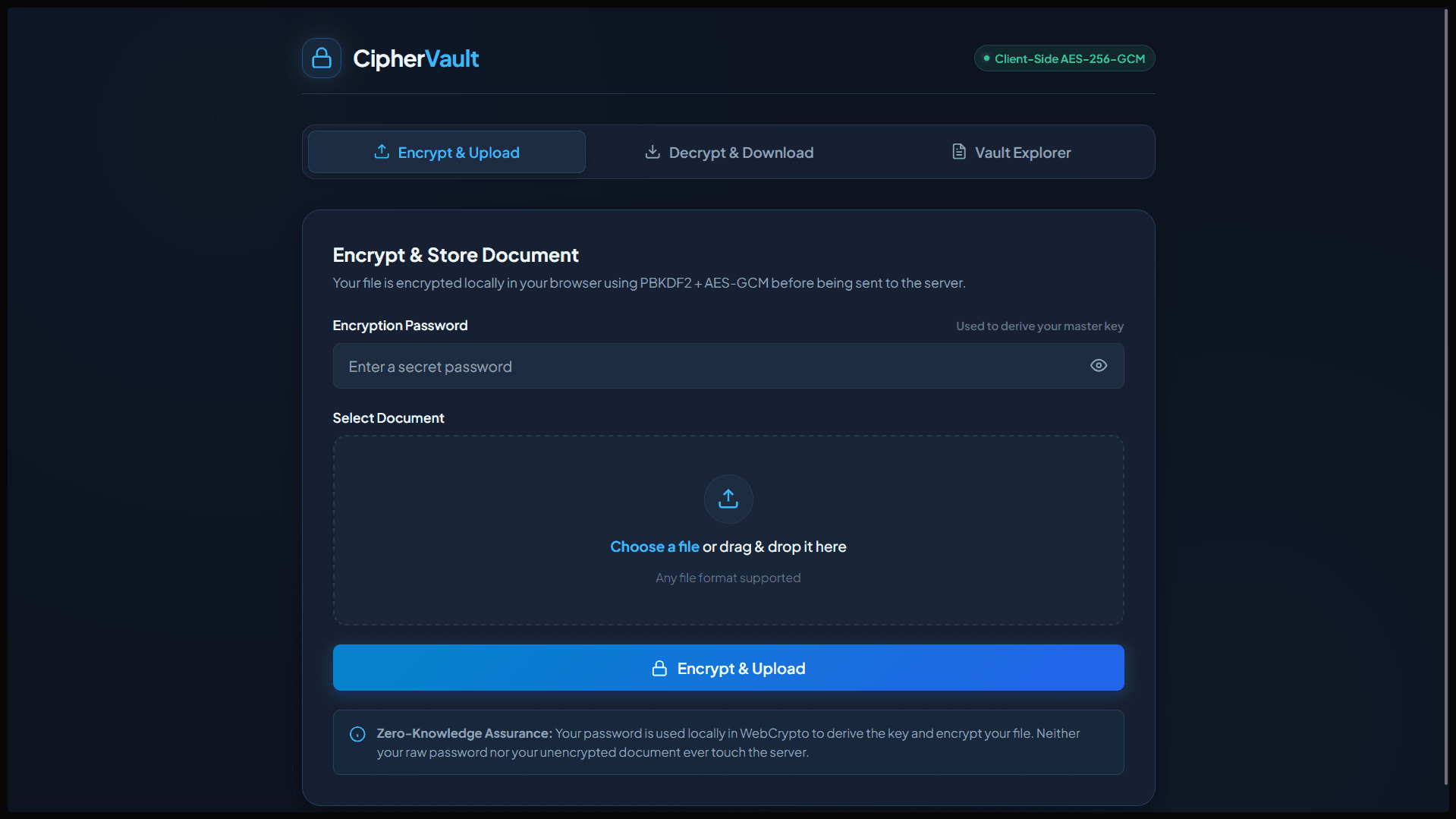Image resolution: width=1456 pixels, height=819 pixels.
Task: Toggle password visibility with the eye icon
Action: [1098, 366]
